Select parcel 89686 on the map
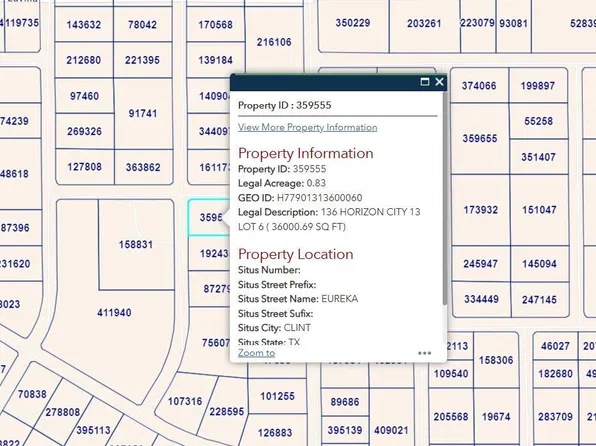Screen dimensions: 596x446 [345, 402]
